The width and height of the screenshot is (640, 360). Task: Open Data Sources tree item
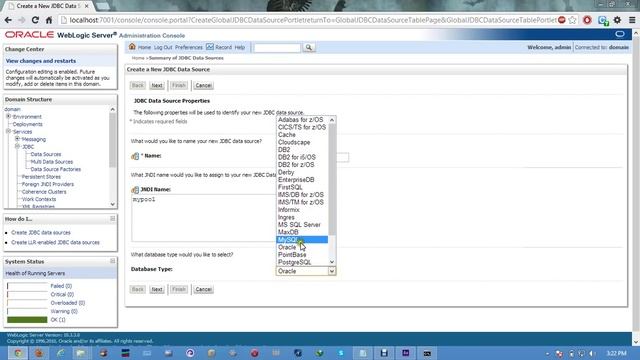click(x=46, y=154)
